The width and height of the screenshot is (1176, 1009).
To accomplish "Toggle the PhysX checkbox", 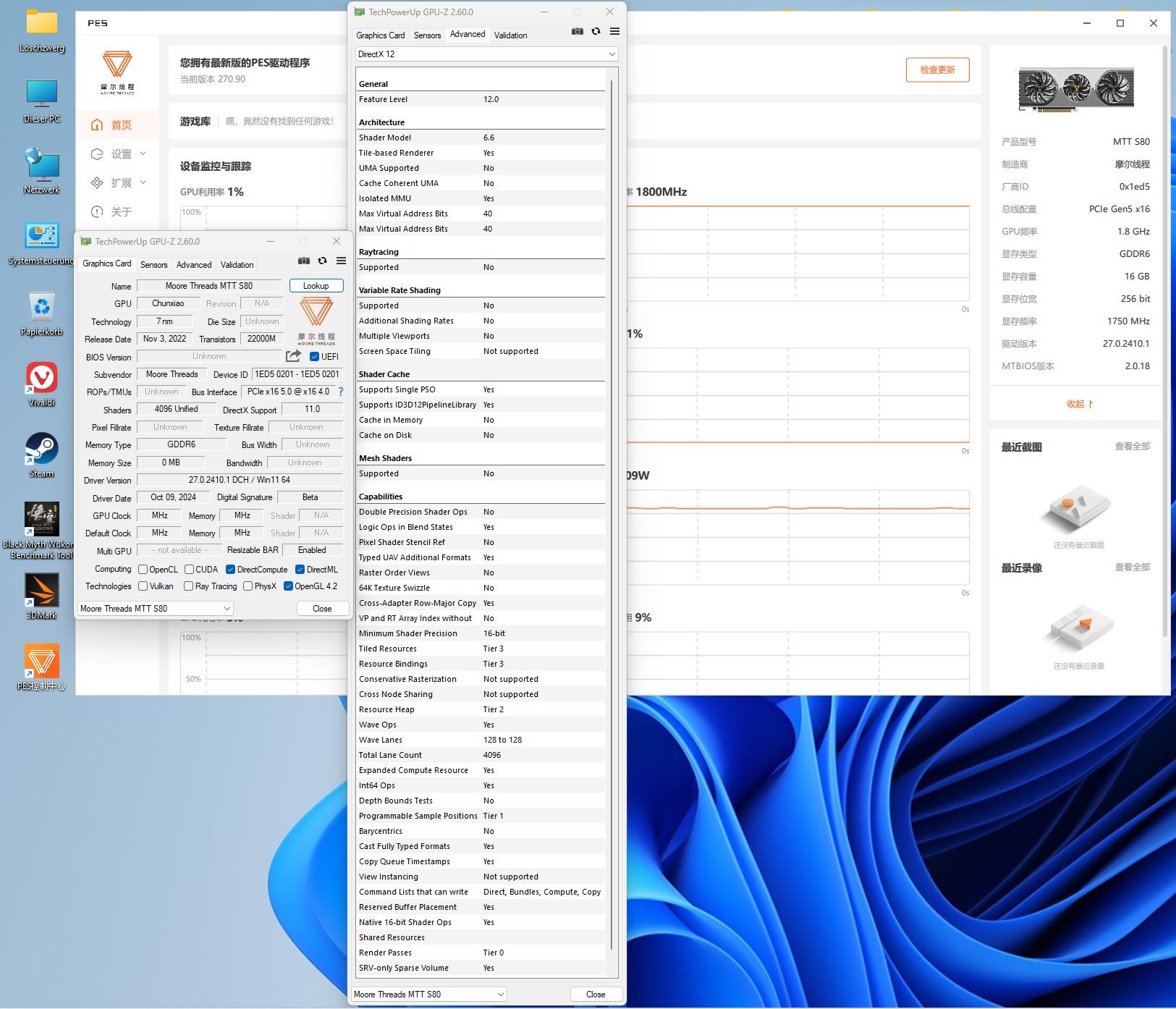I will [x=248, y=586].
